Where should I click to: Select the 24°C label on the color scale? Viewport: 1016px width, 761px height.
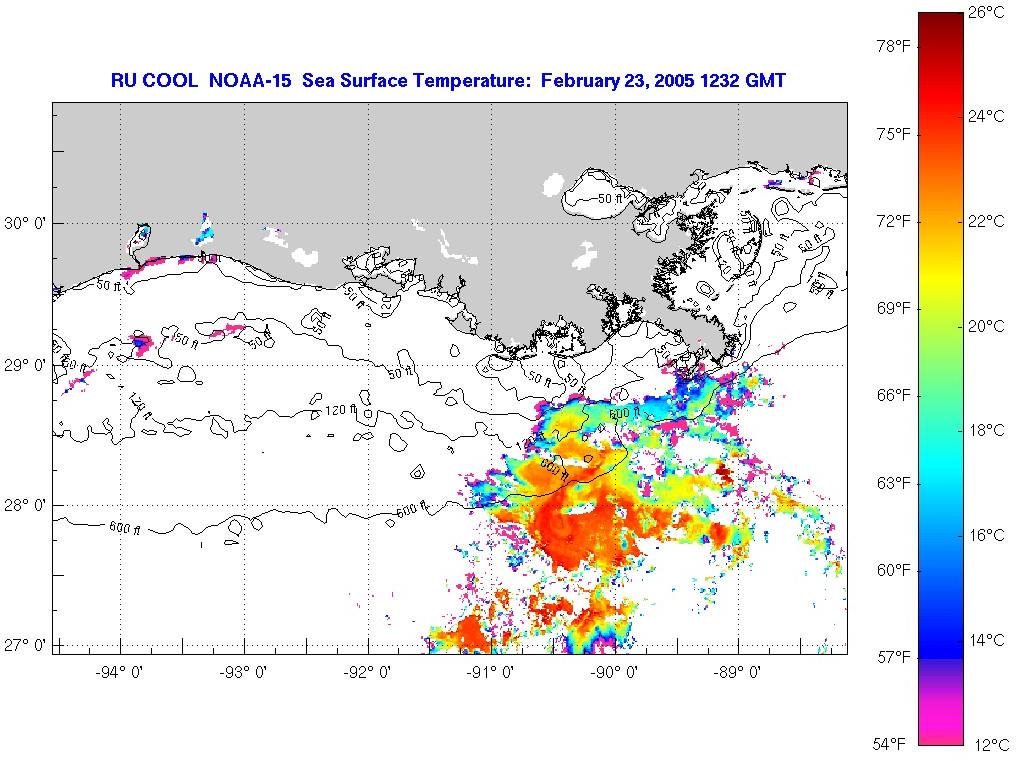[986, 116]
